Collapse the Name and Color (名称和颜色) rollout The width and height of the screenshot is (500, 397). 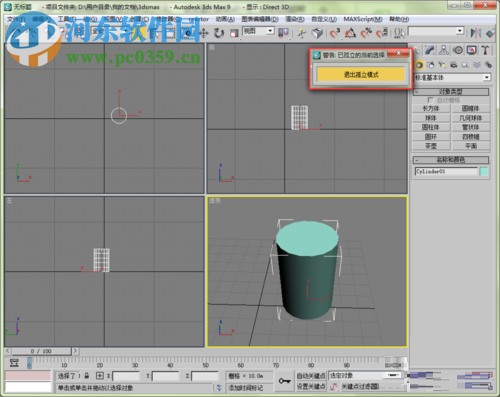pos(451,160)
